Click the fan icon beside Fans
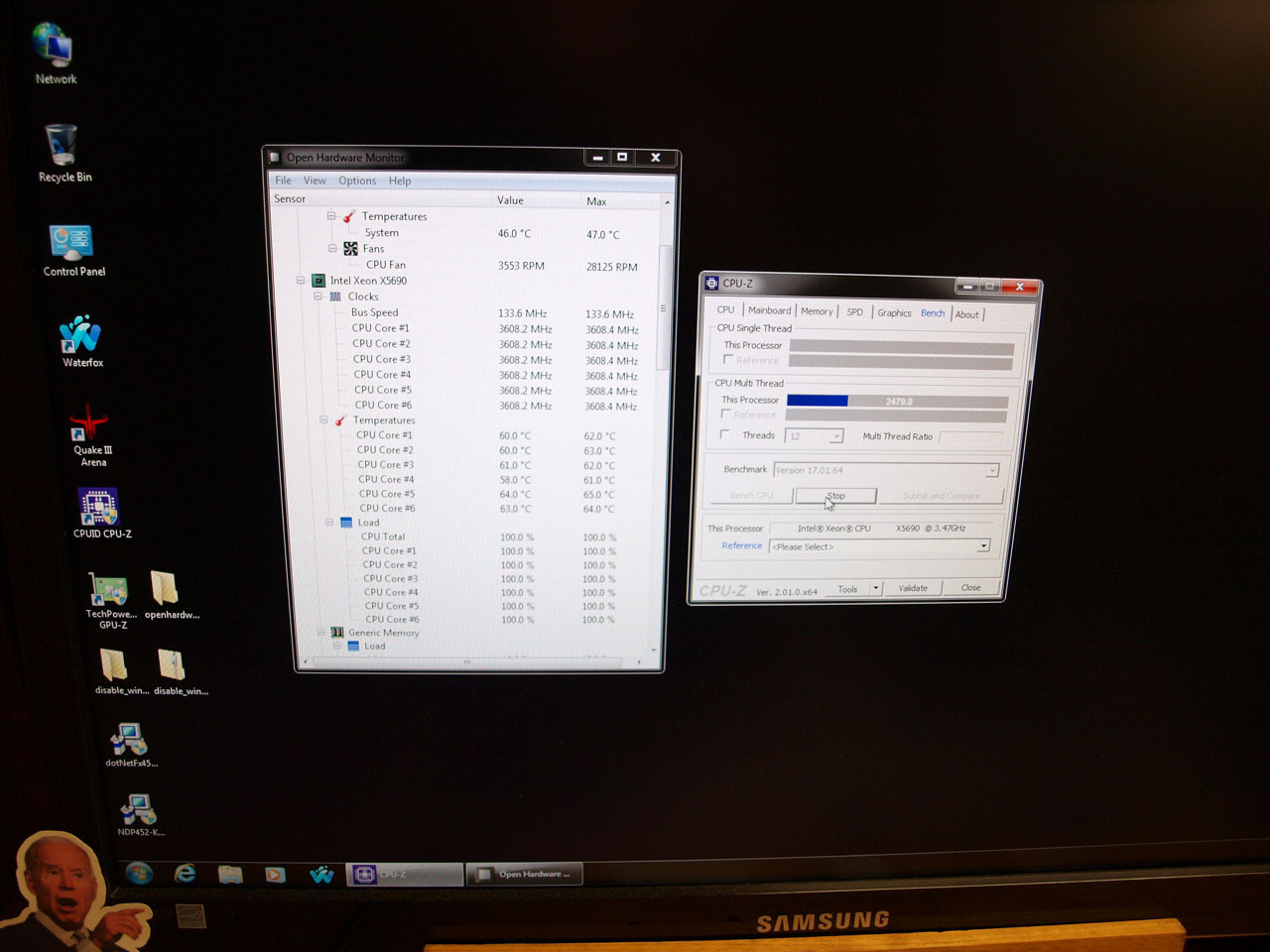This screenshot has width=1270, height=952. click(350, 249)
